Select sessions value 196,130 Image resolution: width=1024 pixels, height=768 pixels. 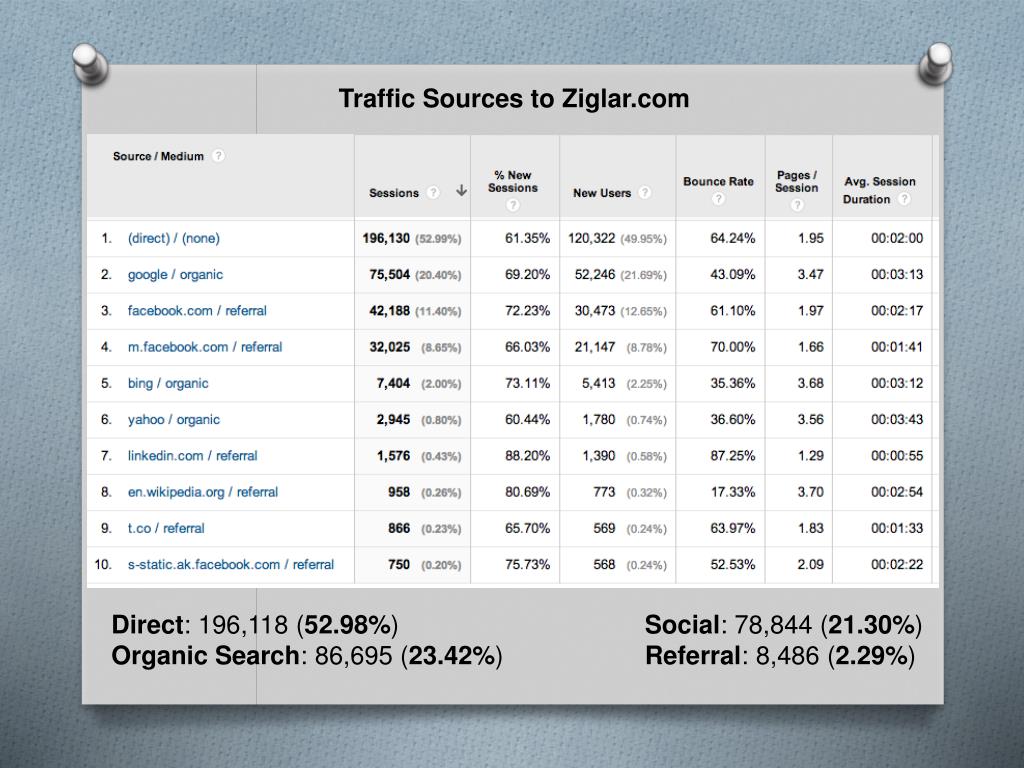[x=386, y=238]
